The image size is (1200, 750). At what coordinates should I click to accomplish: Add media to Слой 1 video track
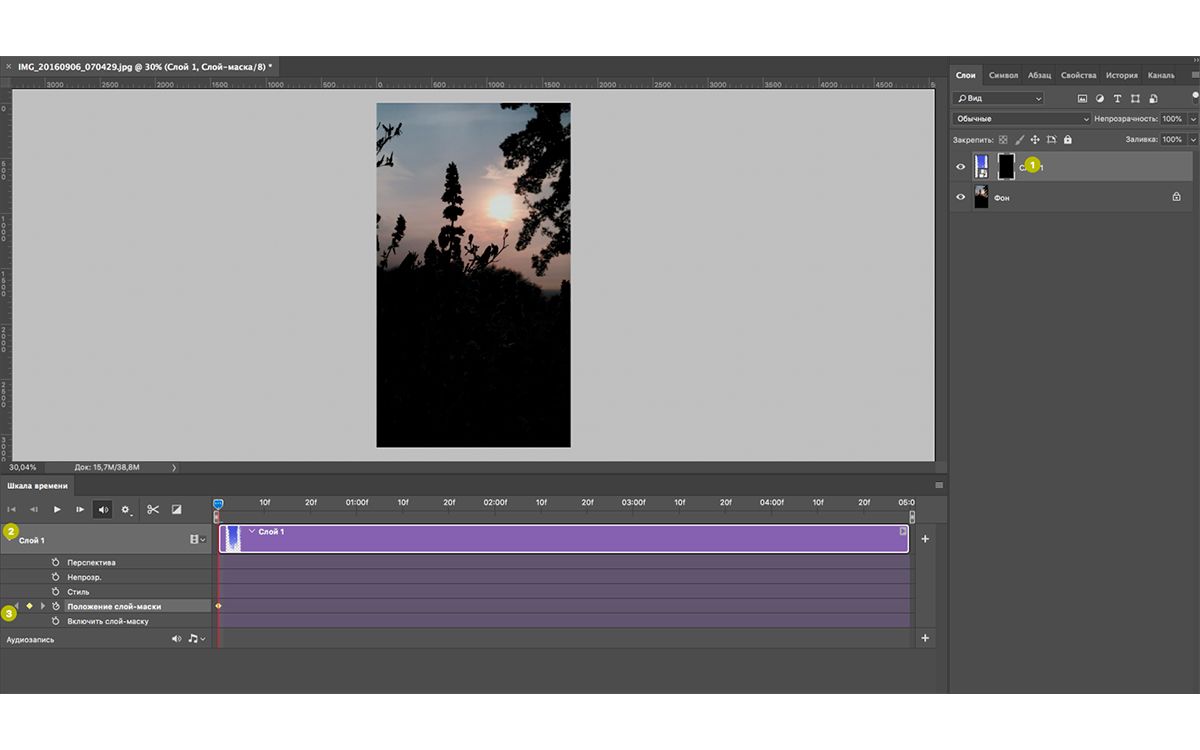[925, 539]
